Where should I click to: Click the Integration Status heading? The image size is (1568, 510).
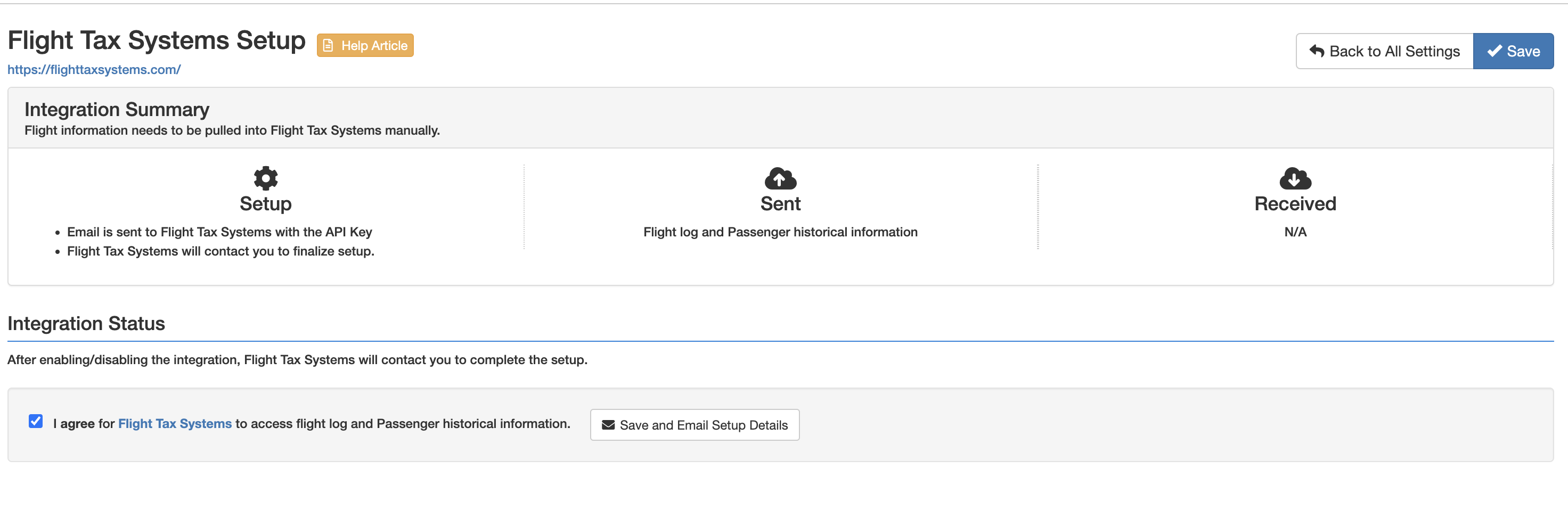86,323
